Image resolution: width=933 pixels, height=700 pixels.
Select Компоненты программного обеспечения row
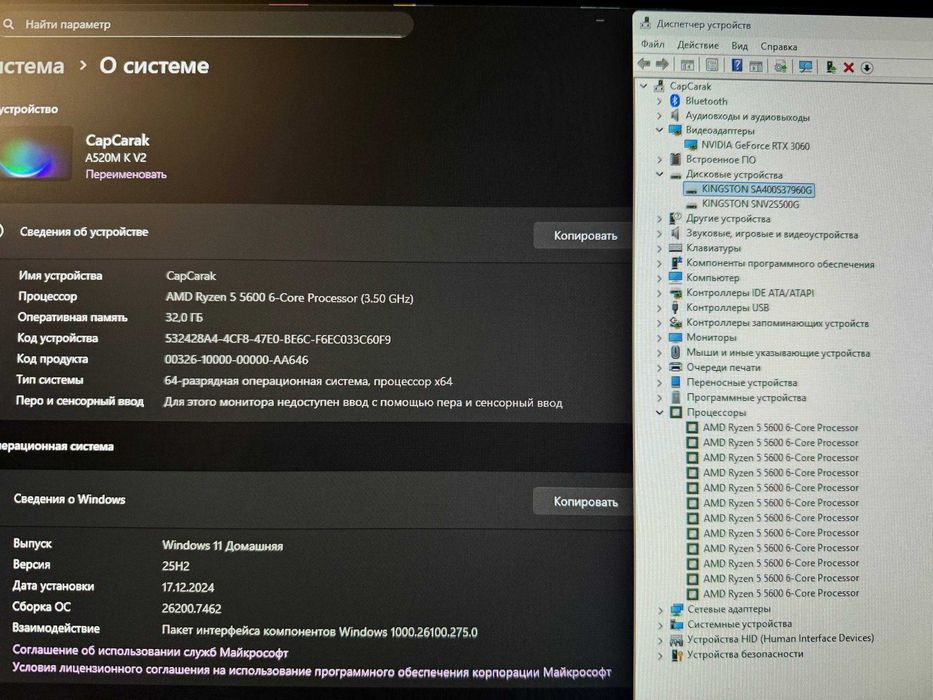click(x=779, y=263)
